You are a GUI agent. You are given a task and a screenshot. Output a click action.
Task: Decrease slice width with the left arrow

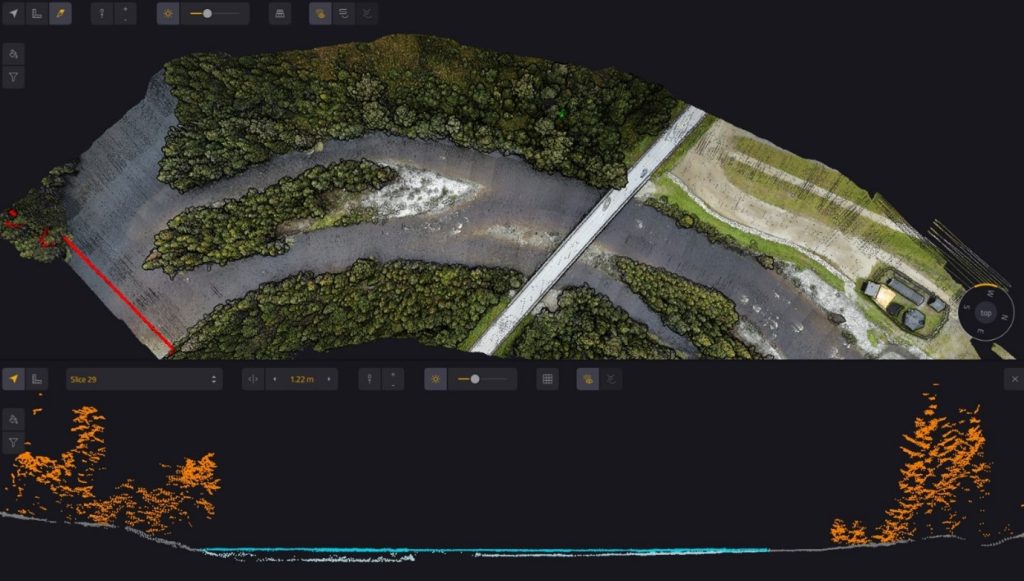[274, 379]
